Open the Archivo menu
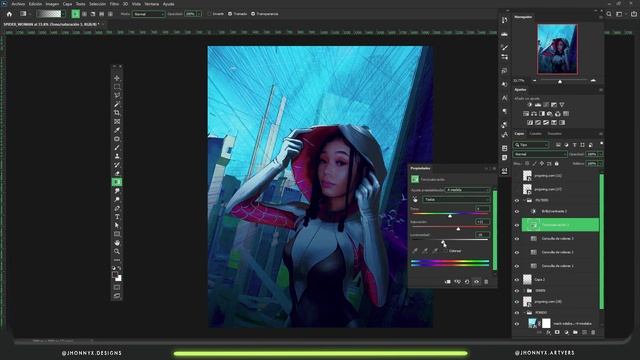The width and height of the screenshot is (640, 360). (x=18, y=4)
